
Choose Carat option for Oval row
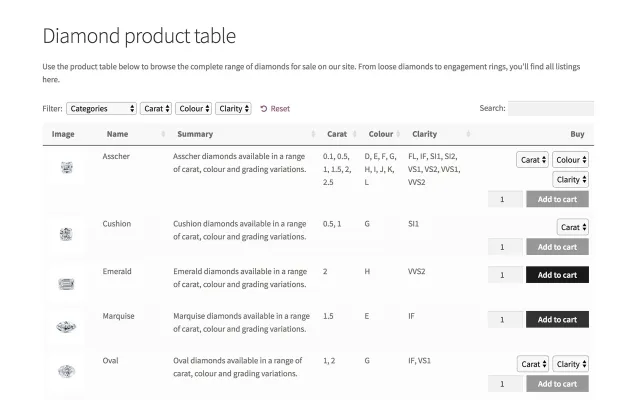(533, 364)
